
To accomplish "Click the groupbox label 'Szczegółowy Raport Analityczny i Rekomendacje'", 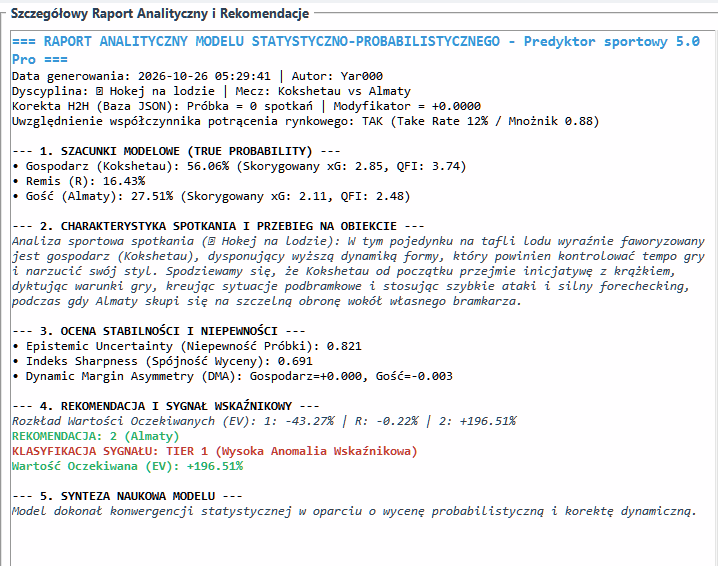I will coord(160,14).
